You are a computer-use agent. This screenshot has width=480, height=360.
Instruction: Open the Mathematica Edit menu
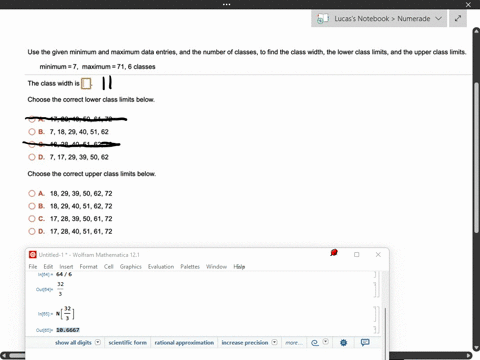pyautogui.click(x=48, y=267)
